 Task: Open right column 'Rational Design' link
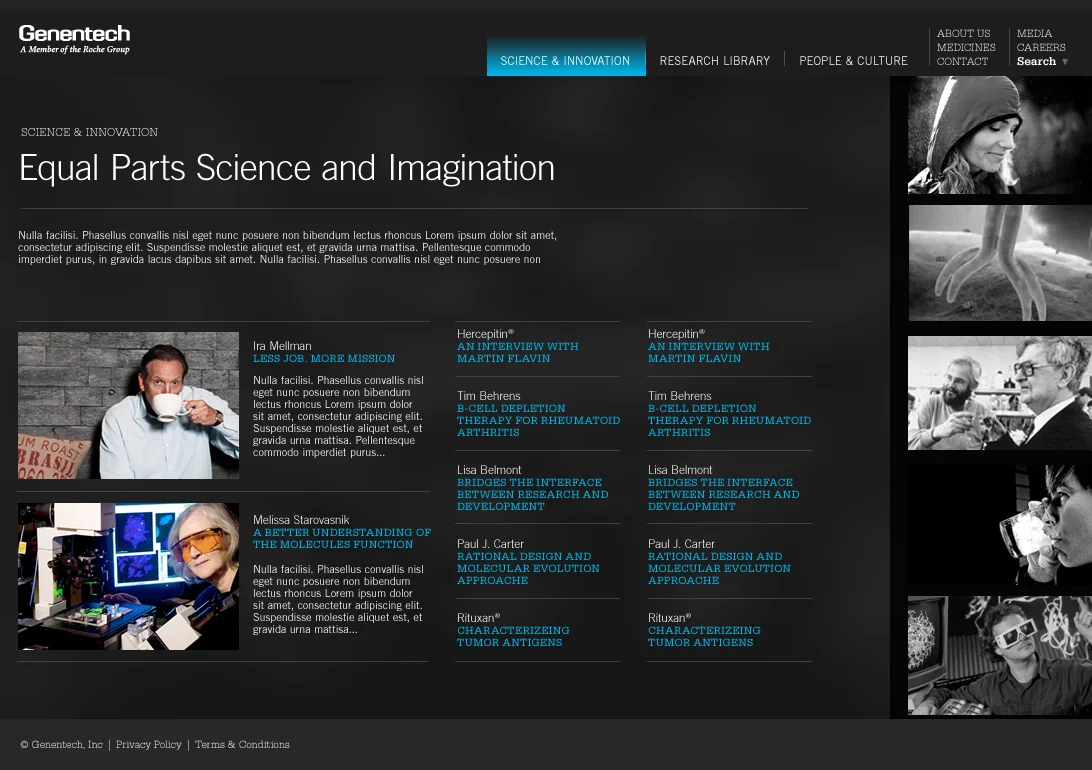coord(719,568)
